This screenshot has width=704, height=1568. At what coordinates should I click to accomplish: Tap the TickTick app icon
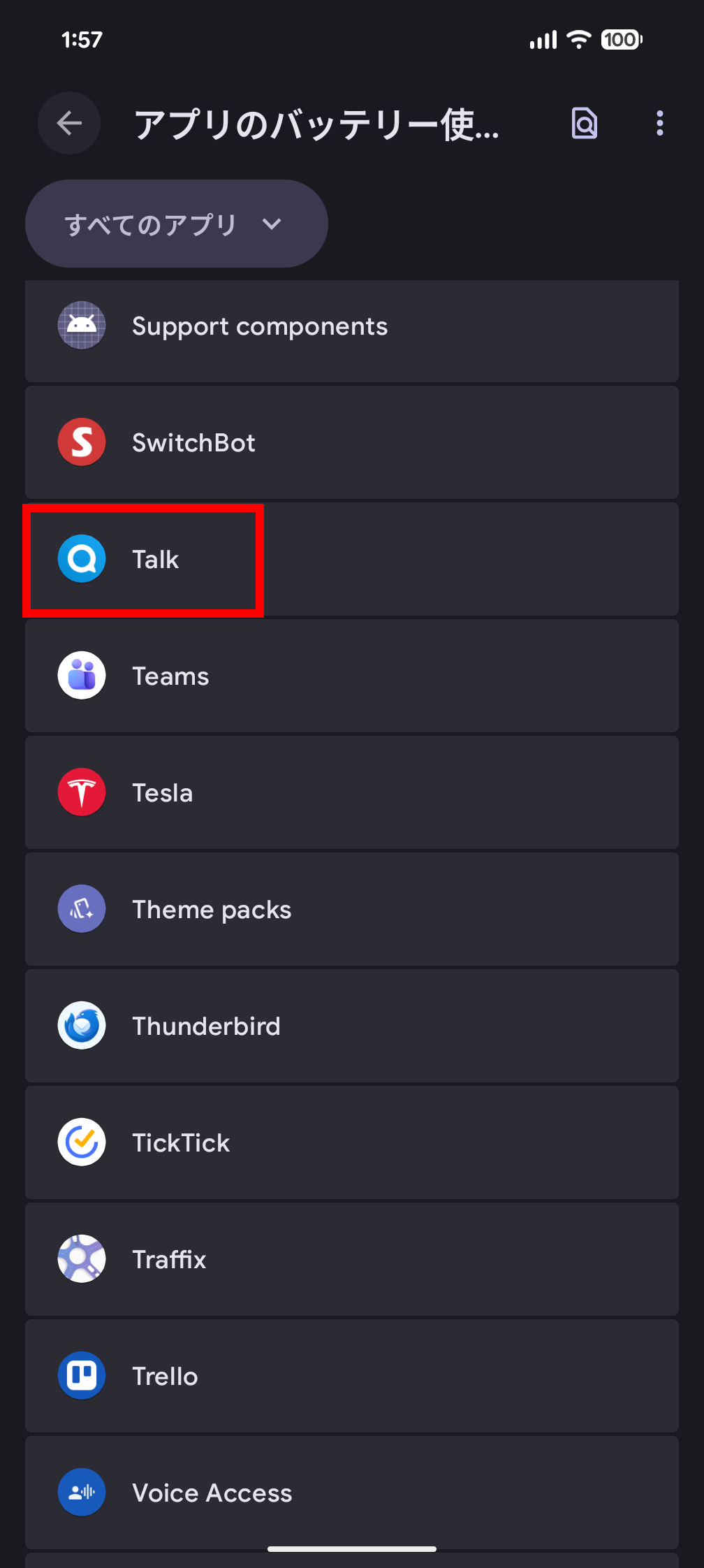point(82,1142)
